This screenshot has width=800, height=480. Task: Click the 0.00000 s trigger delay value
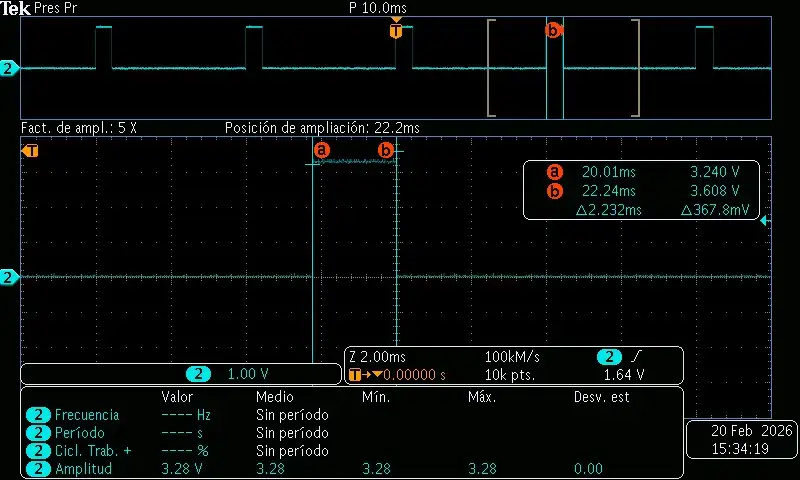click(414, 375)
